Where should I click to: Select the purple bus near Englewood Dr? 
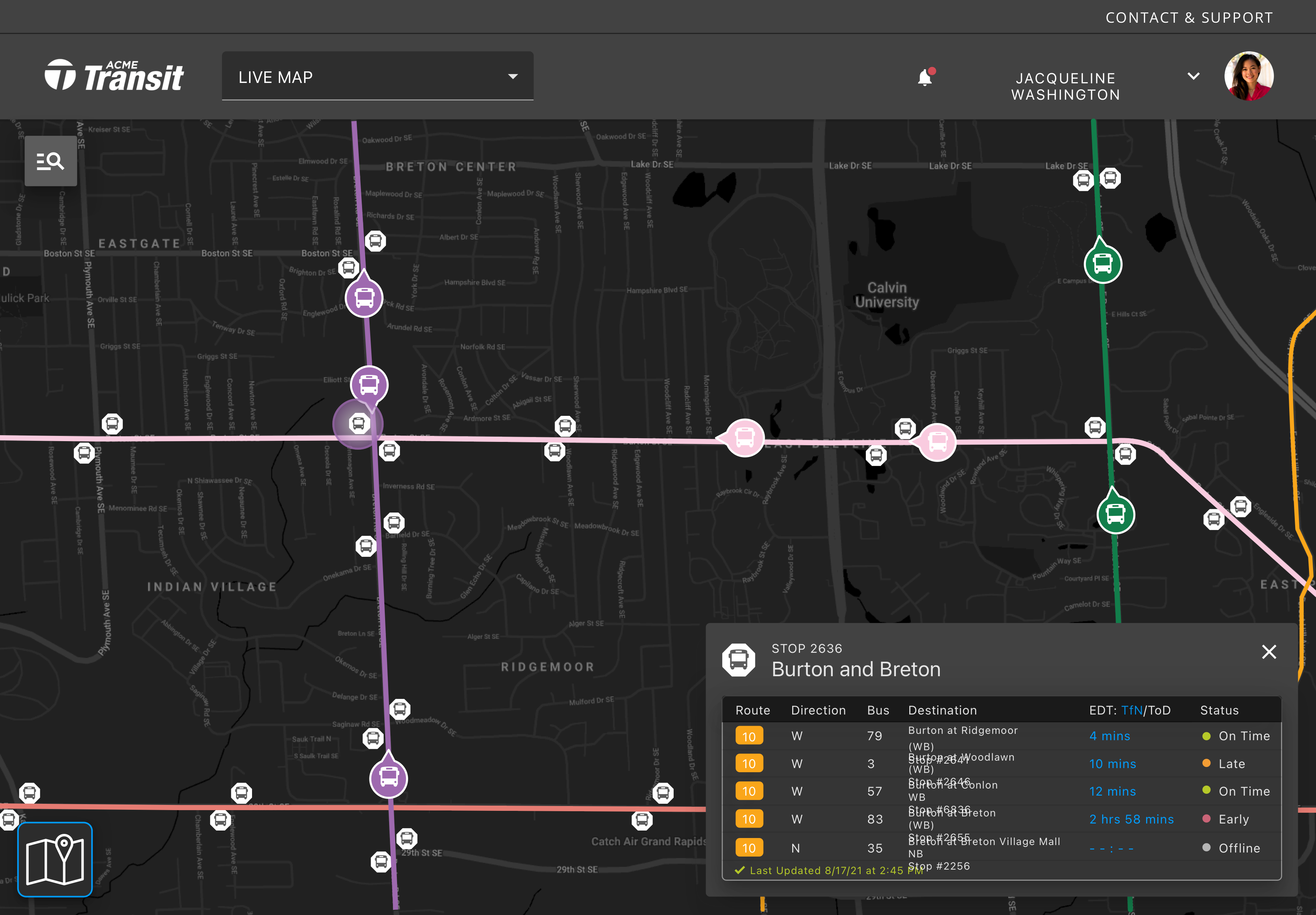364,298
